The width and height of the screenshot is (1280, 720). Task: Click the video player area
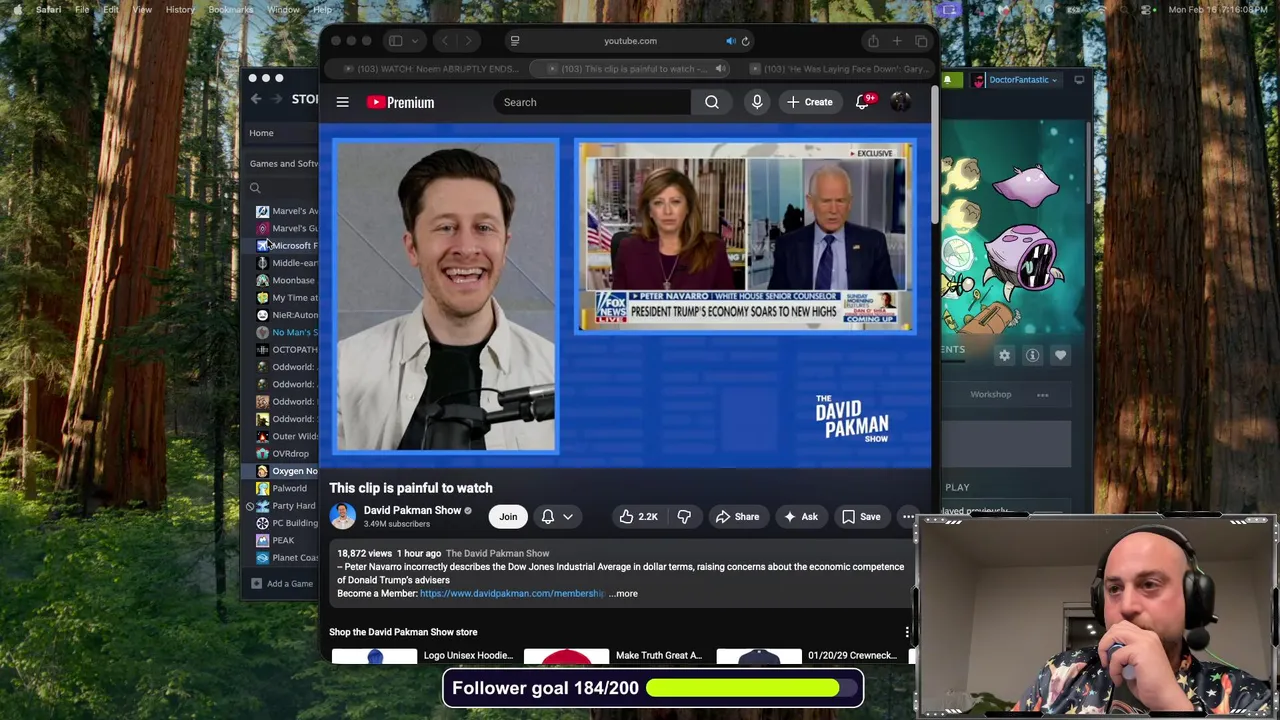point(626,297)
